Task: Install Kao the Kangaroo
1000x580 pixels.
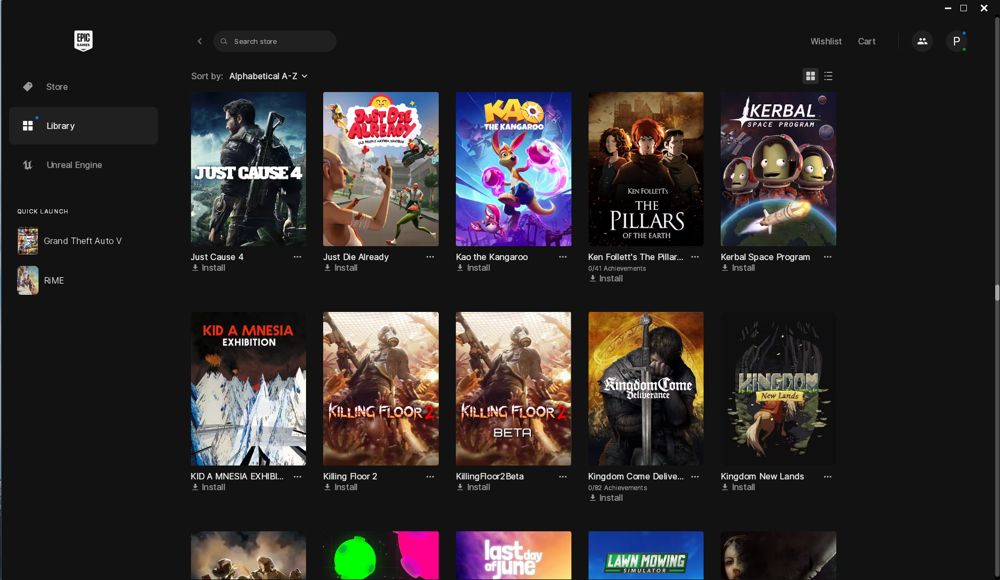Action: [x=474, y=268]
